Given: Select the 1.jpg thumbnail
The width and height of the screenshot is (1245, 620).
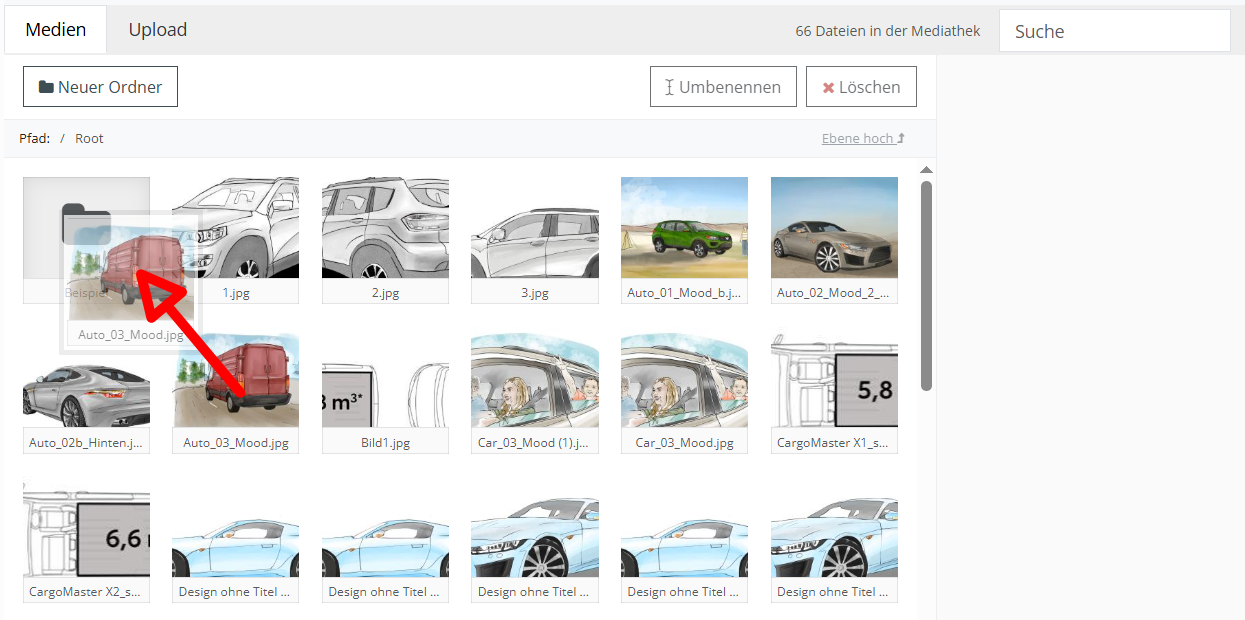Looking at the screenshot, I should click(250, 228).
